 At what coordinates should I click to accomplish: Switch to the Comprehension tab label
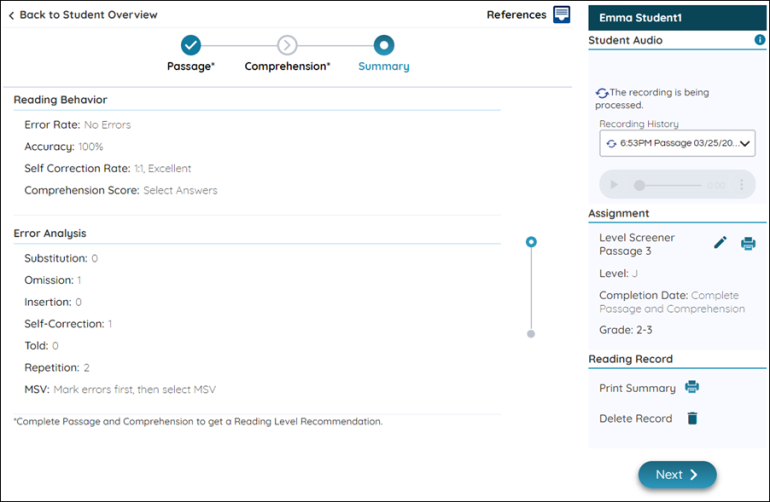tap(287, 66)
